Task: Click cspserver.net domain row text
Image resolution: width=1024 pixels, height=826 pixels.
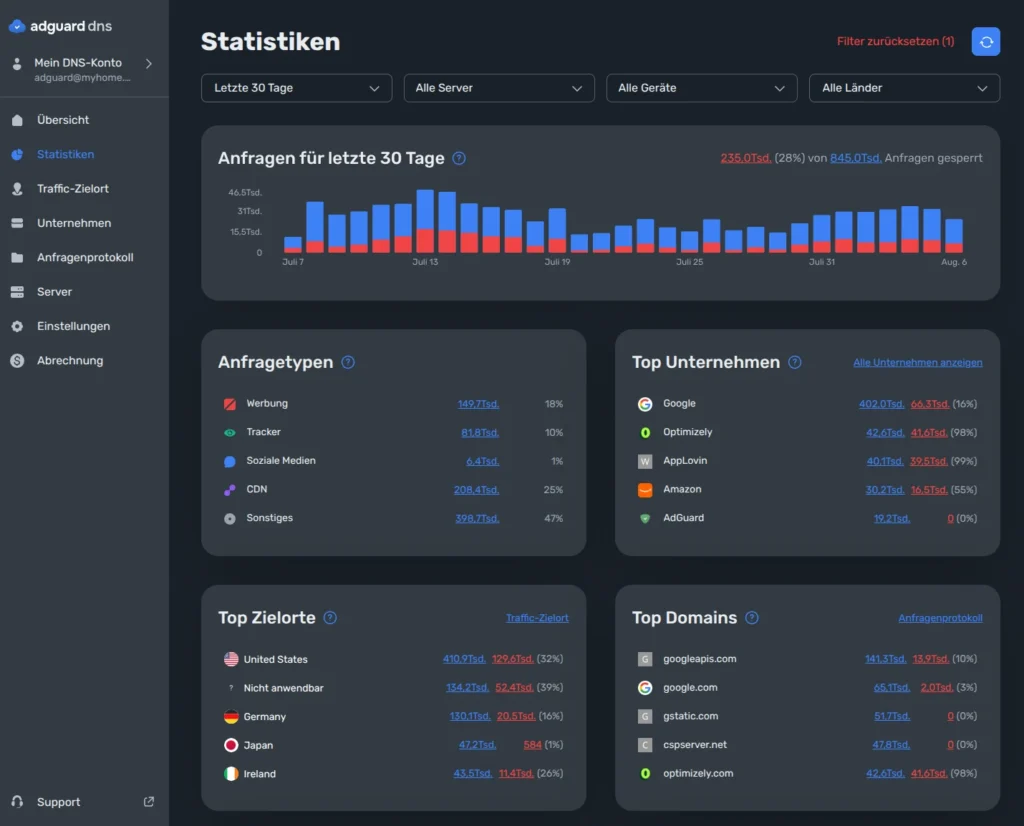Action: (x=695, y=745)
